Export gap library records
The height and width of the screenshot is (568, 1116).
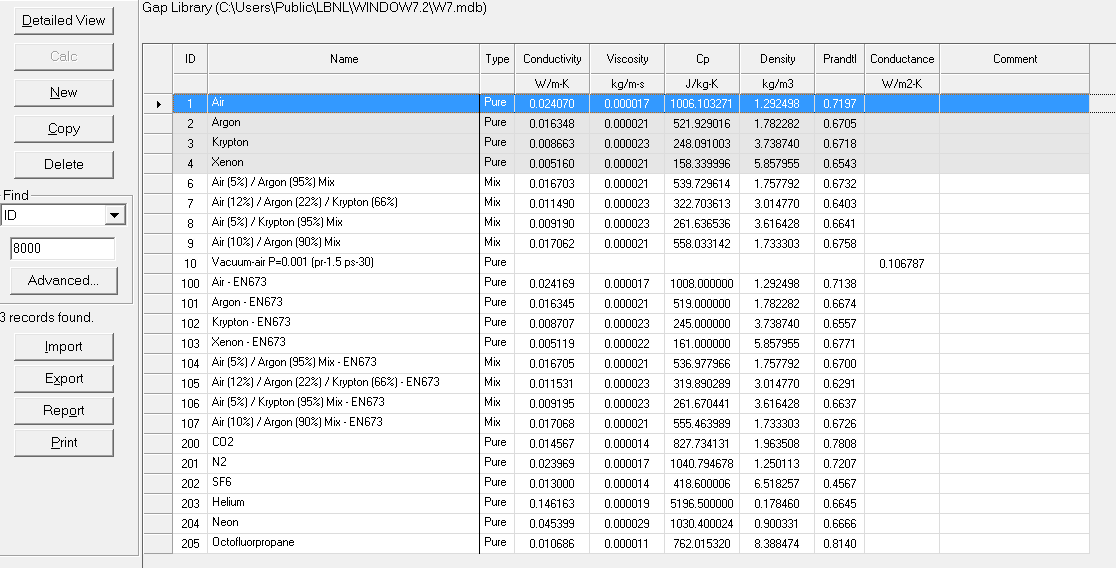point(63,378)
